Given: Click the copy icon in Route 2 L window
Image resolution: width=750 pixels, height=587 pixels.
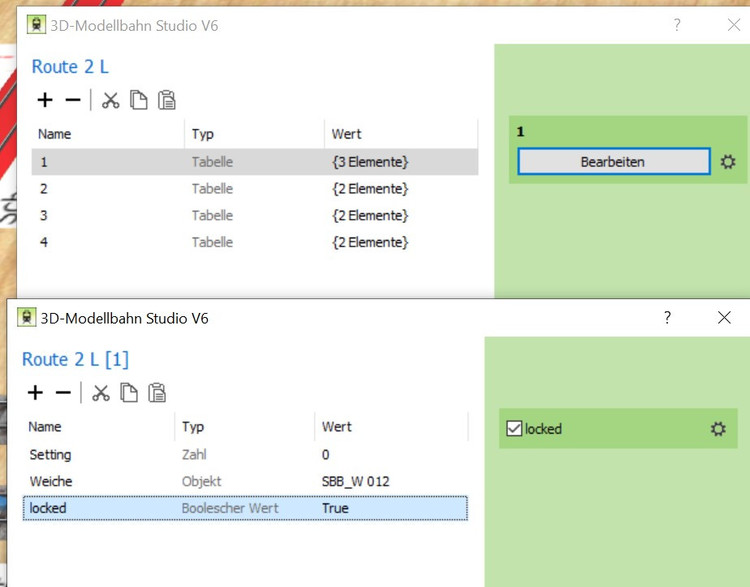Looking at the screenshot, I should click(139, 100).
